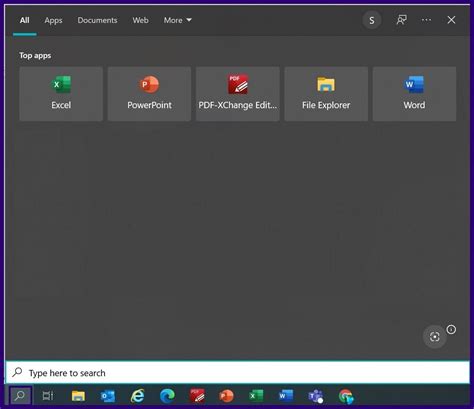Open PowerPoint from the taskbar
Screen dimensions: 474x409
226,396
